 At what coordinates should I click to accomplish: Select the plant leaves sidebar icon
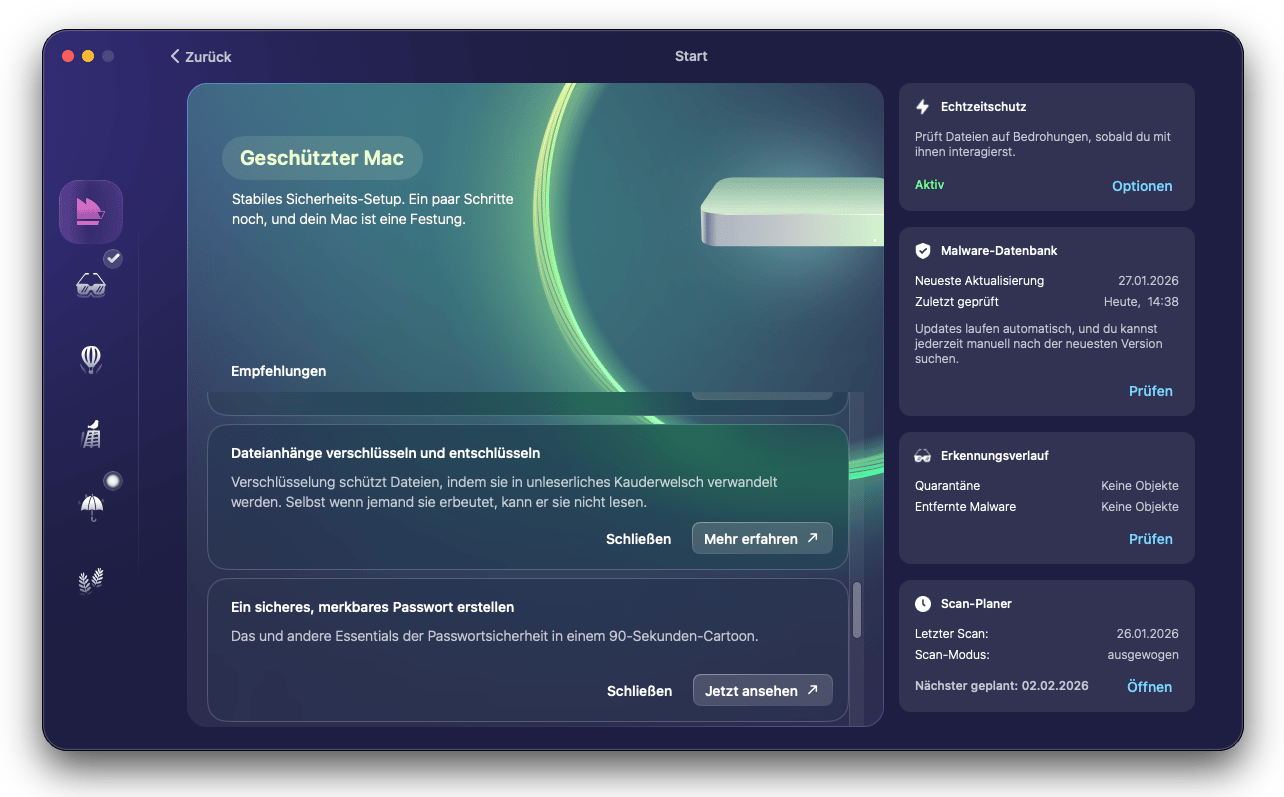[91, 581]
